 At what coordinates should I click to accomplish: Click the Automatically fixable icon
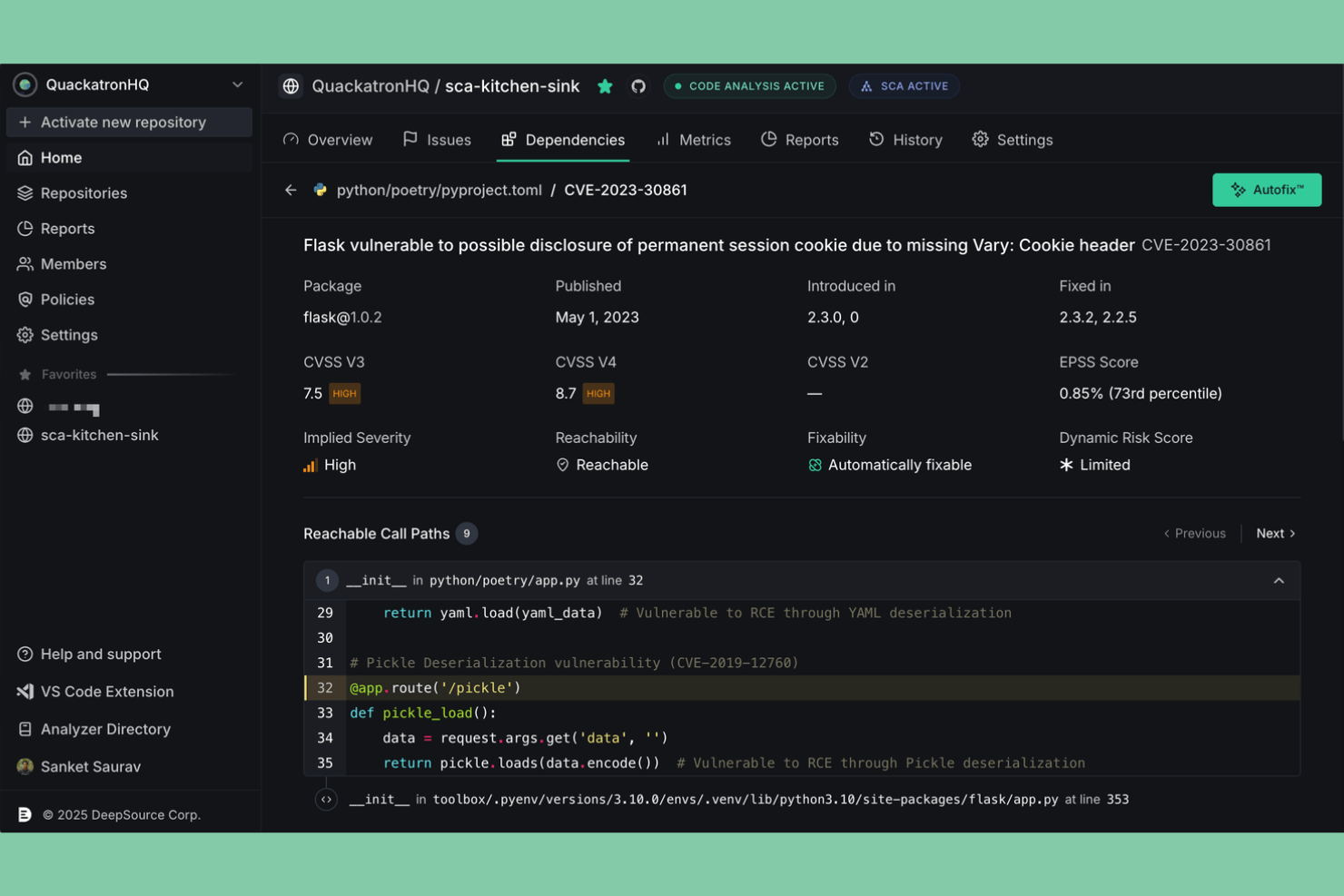(815, 465)
